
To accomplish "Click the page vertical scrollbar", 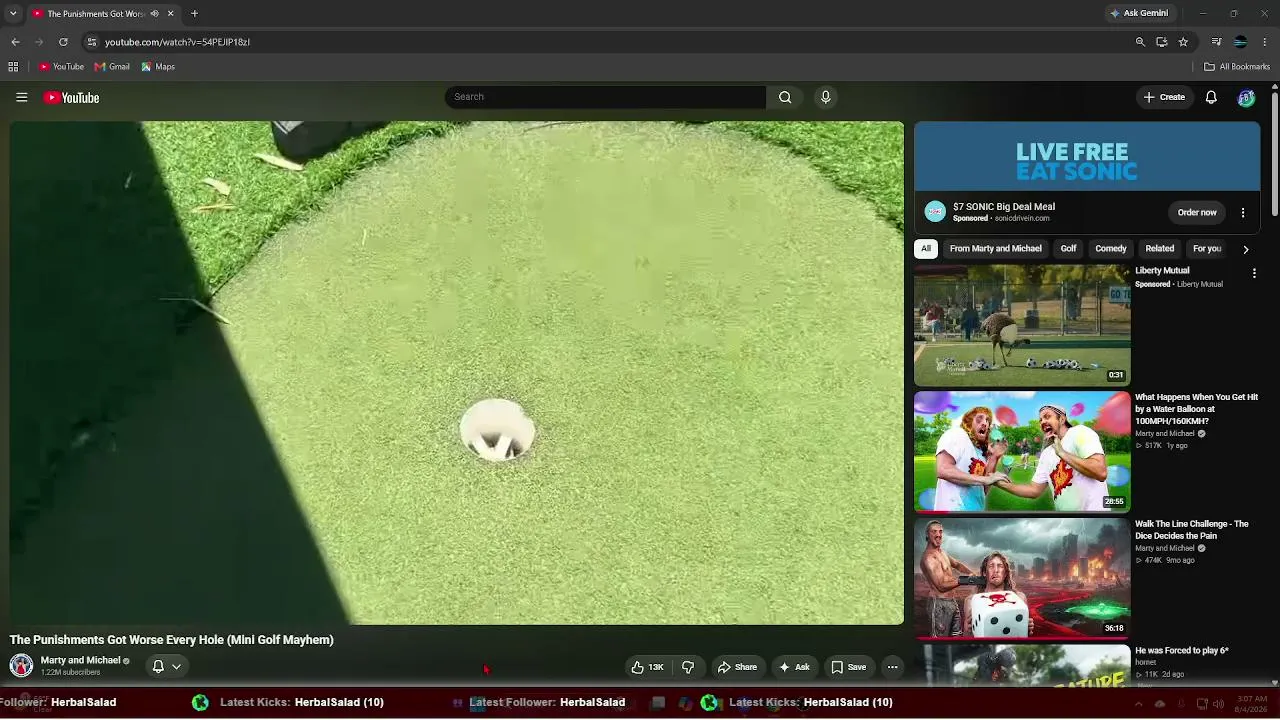I will pyautogui.click(x=1275, y=152).
